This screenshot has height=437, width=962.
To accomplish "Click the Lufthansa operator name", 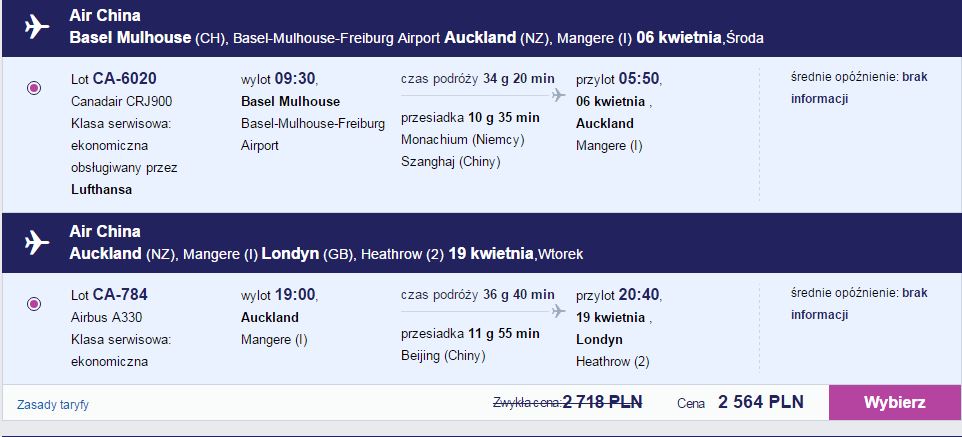I will click(102, 190).
